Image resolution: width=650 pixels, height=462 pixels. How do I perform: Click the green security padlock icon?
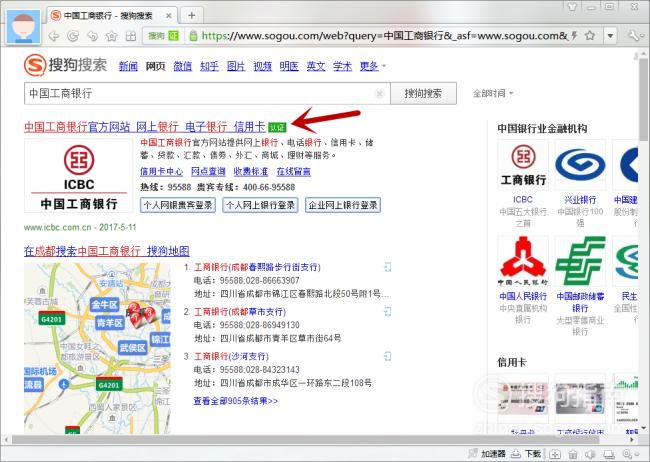193,36
